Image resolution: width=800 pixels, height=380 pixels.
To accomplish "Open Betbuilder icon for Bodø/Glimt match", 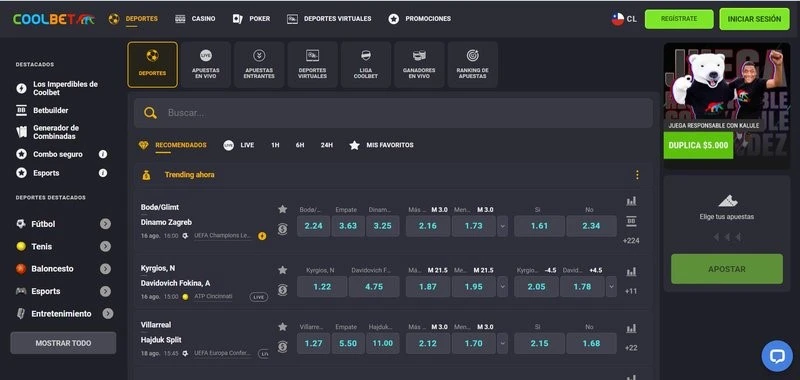I will tap(631, 221).
